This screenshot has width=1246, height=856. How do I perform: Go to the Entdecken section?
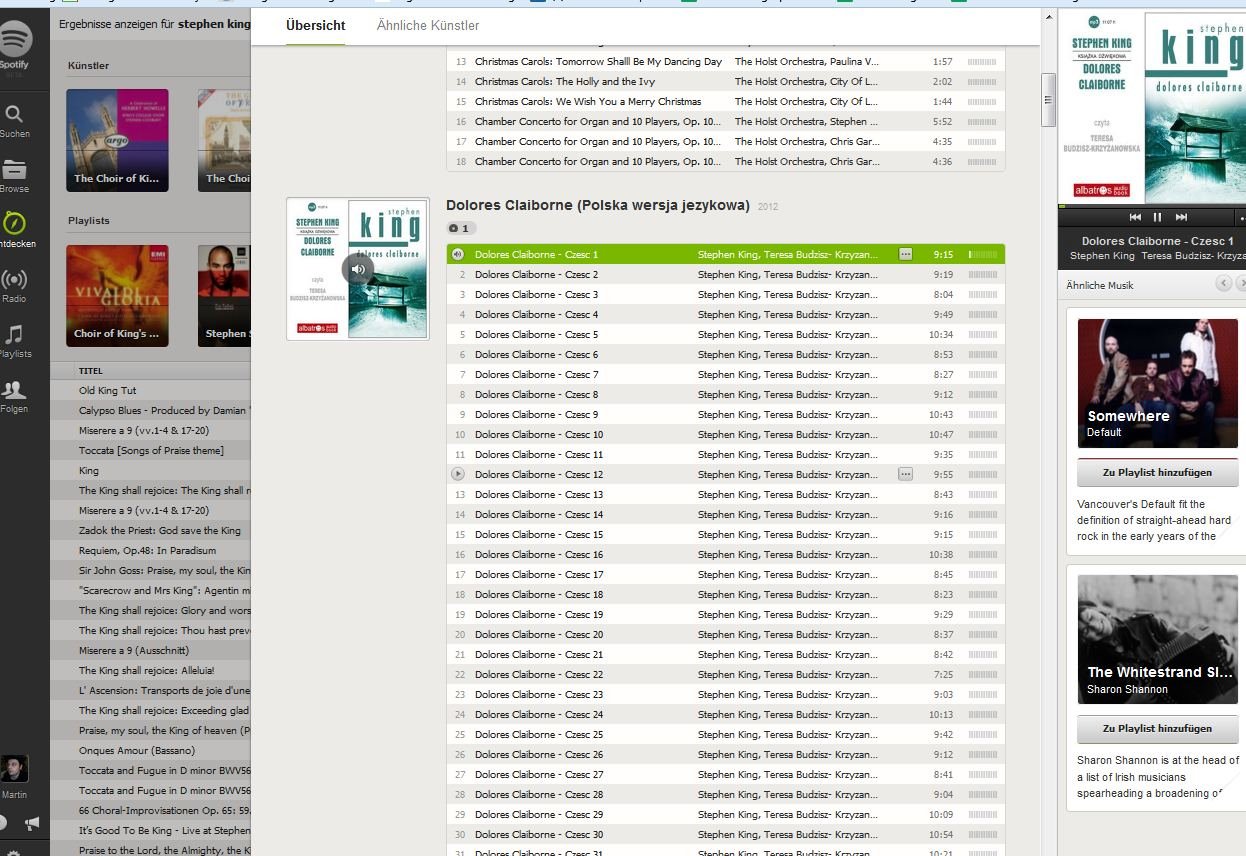tap(15, 230)
